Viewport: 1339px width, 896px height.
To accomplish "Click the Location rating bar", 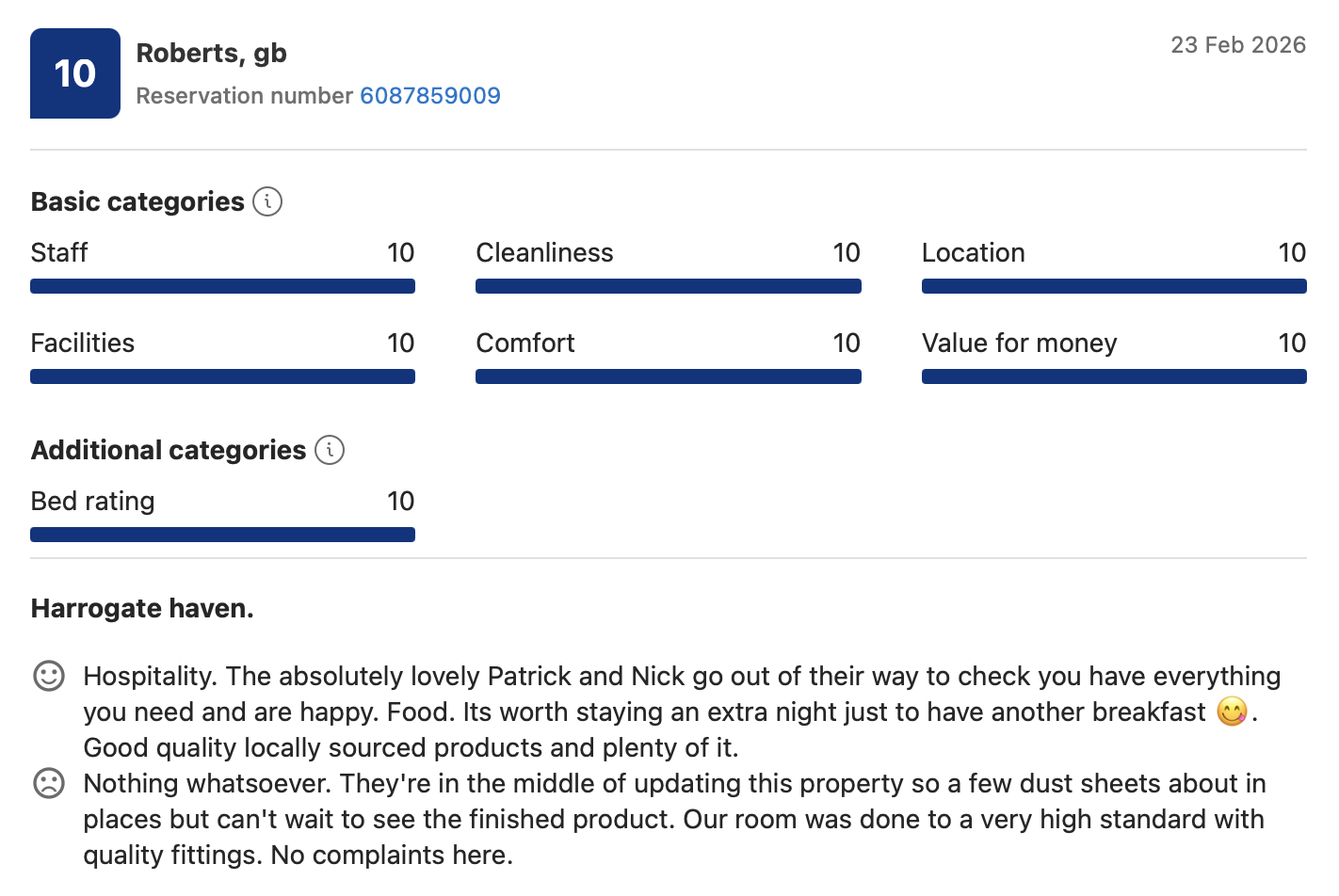I will [1114, 286].
